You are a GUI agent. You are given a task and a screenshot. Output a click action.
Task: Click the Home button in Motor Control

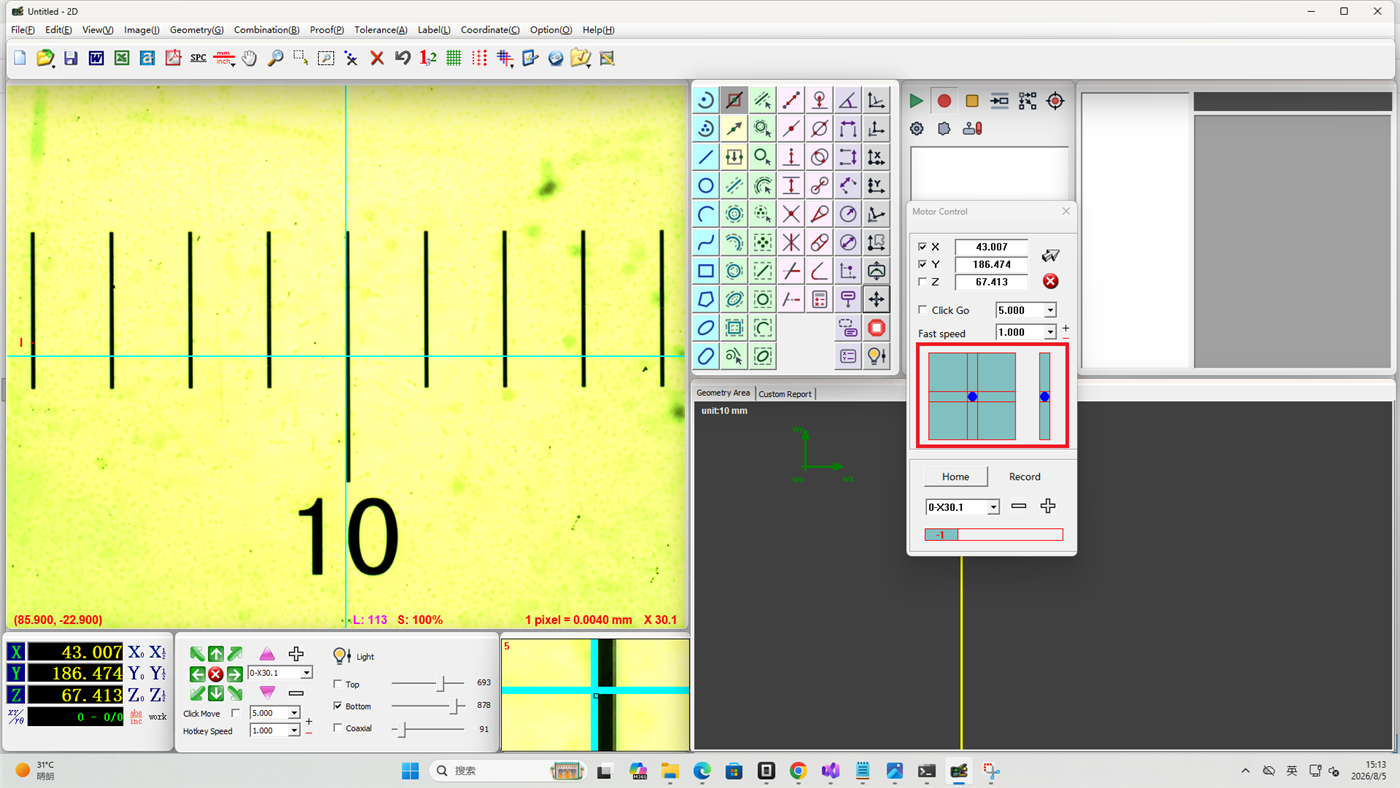pyautogui.click(x=956, y=477)
